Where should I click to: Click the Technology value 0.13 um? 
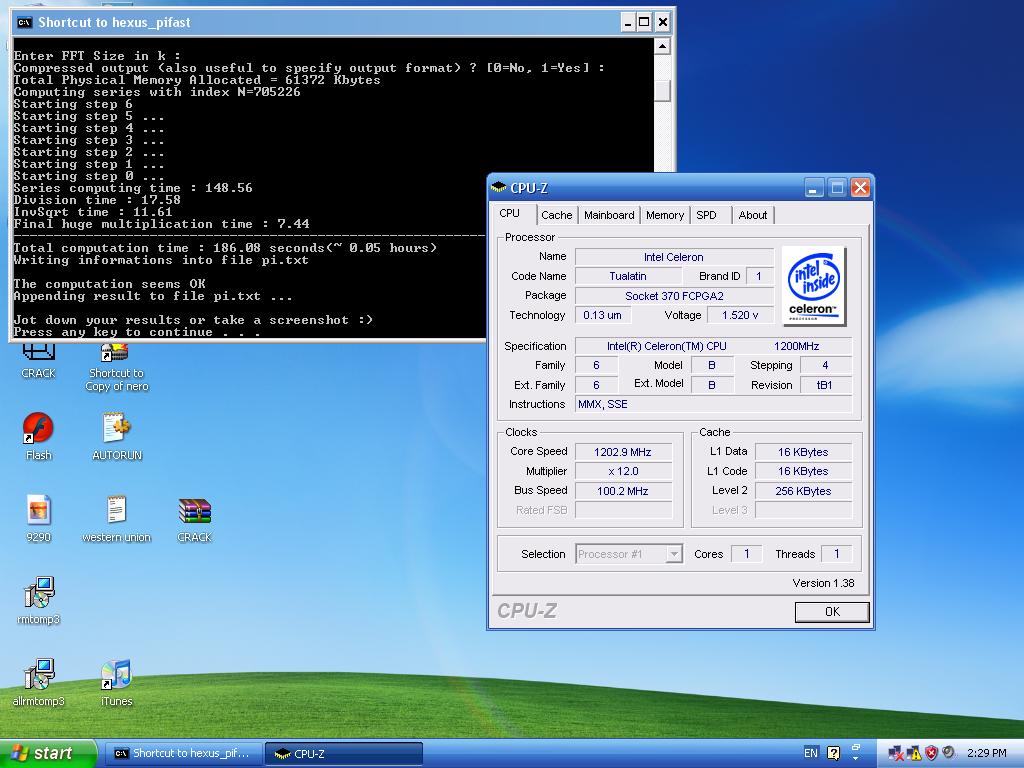coord(603,315)
